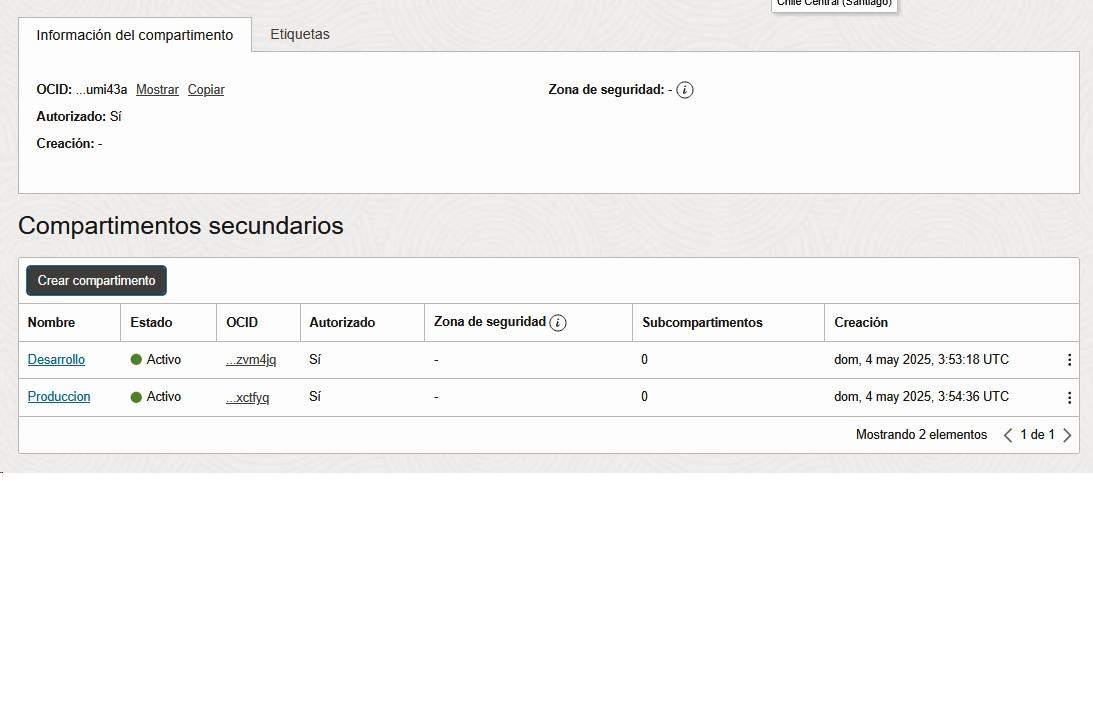Click the Crear compartimento button
Viewport: 1093px width, 728px height.
click(96, 280)
